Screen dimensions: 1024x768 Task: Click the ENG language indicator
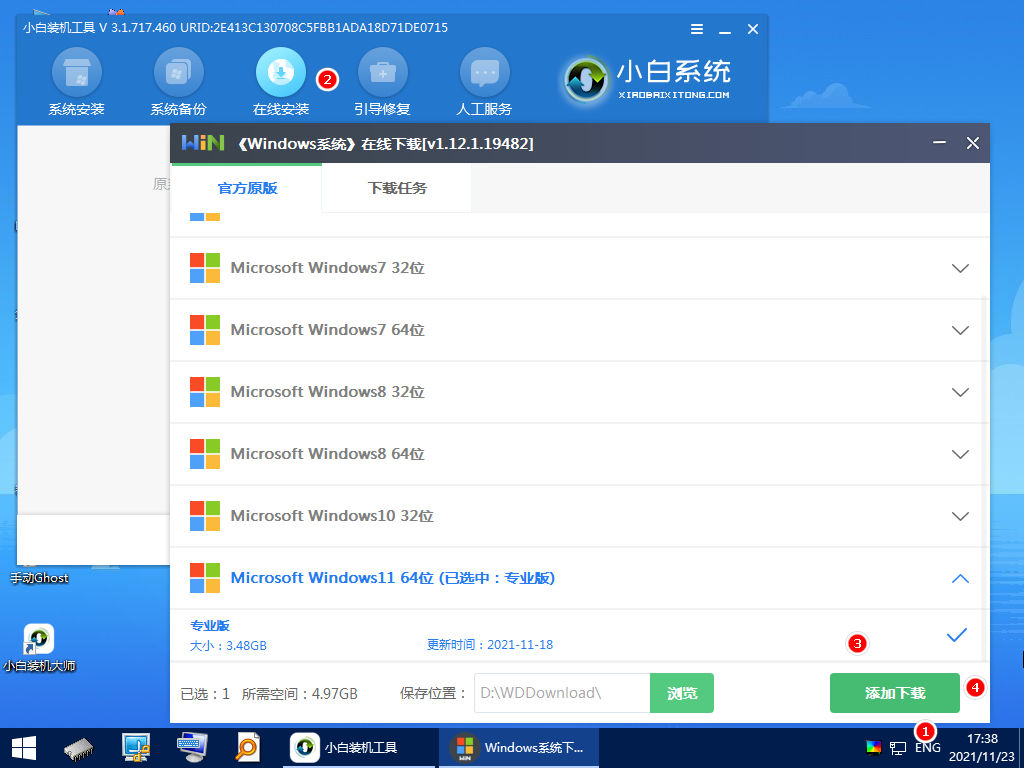927,748
